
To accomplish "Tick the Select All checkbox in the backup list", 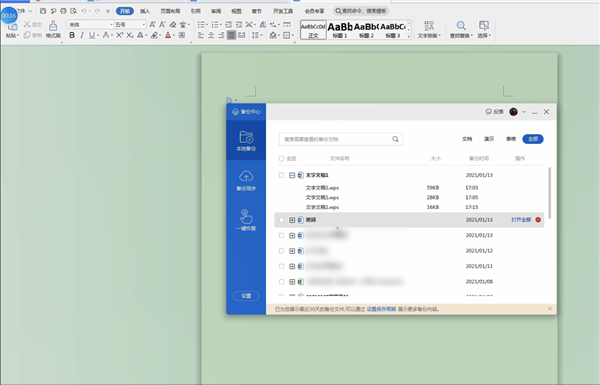I will point(282,158).
